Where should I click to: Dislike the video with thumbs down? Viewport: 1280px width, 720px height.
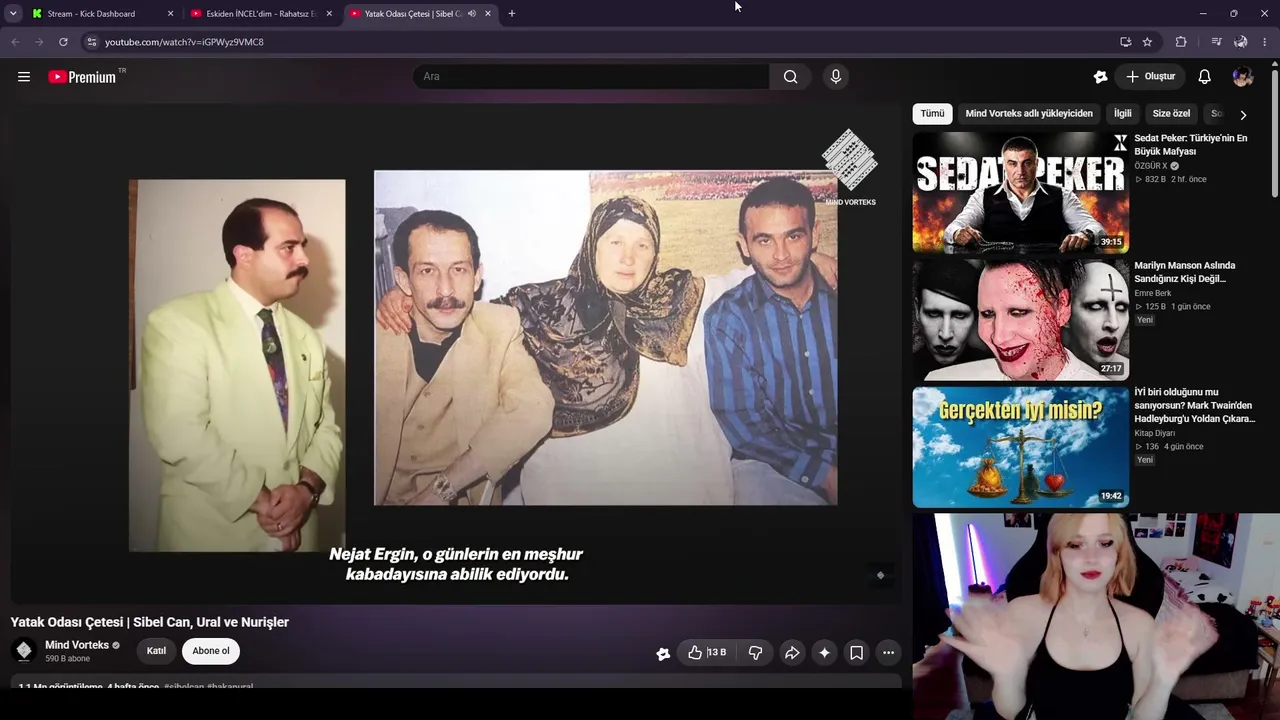tap(755, 652)
